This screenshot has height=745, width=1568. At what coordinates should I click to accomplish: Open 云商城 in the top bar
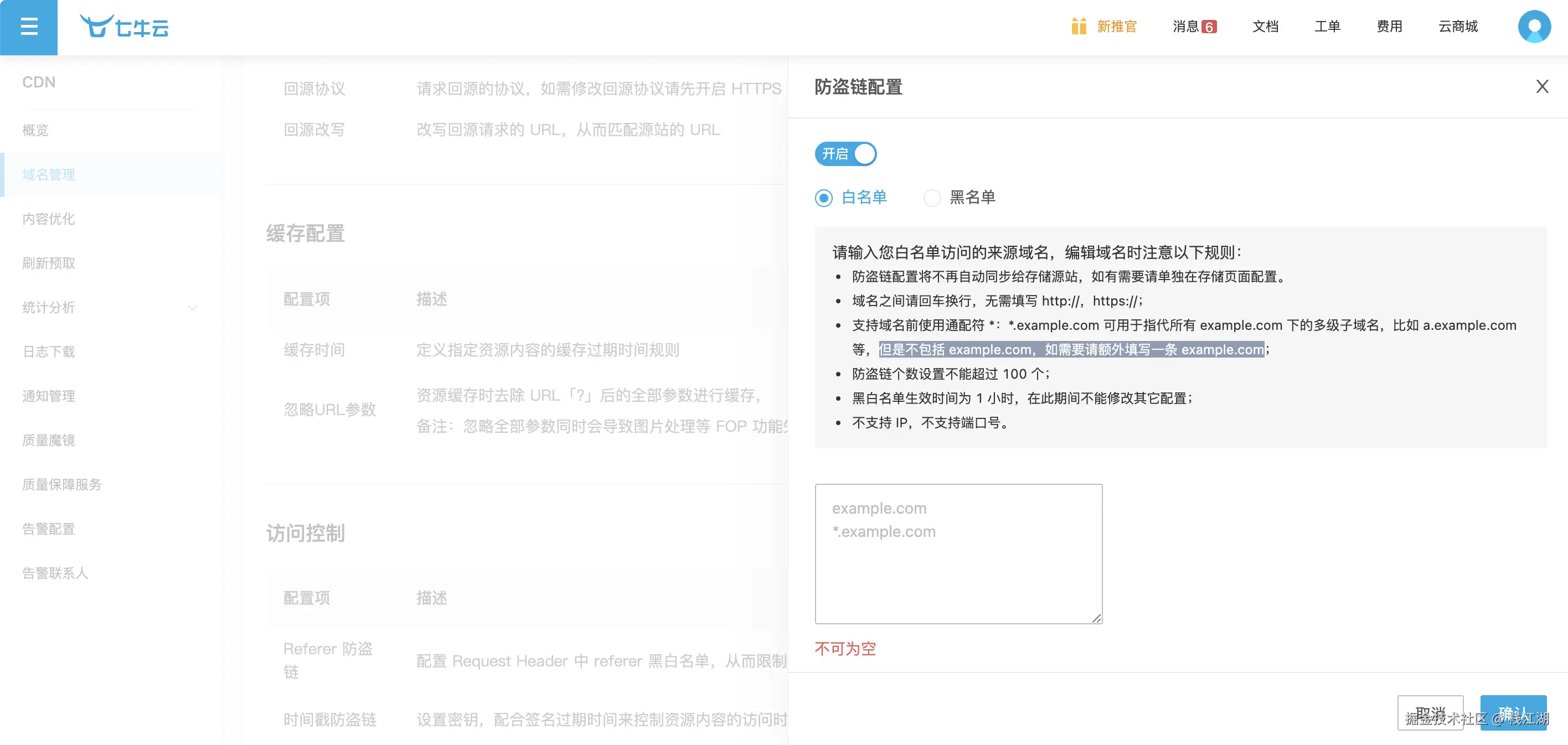(x=1457, y=27)
